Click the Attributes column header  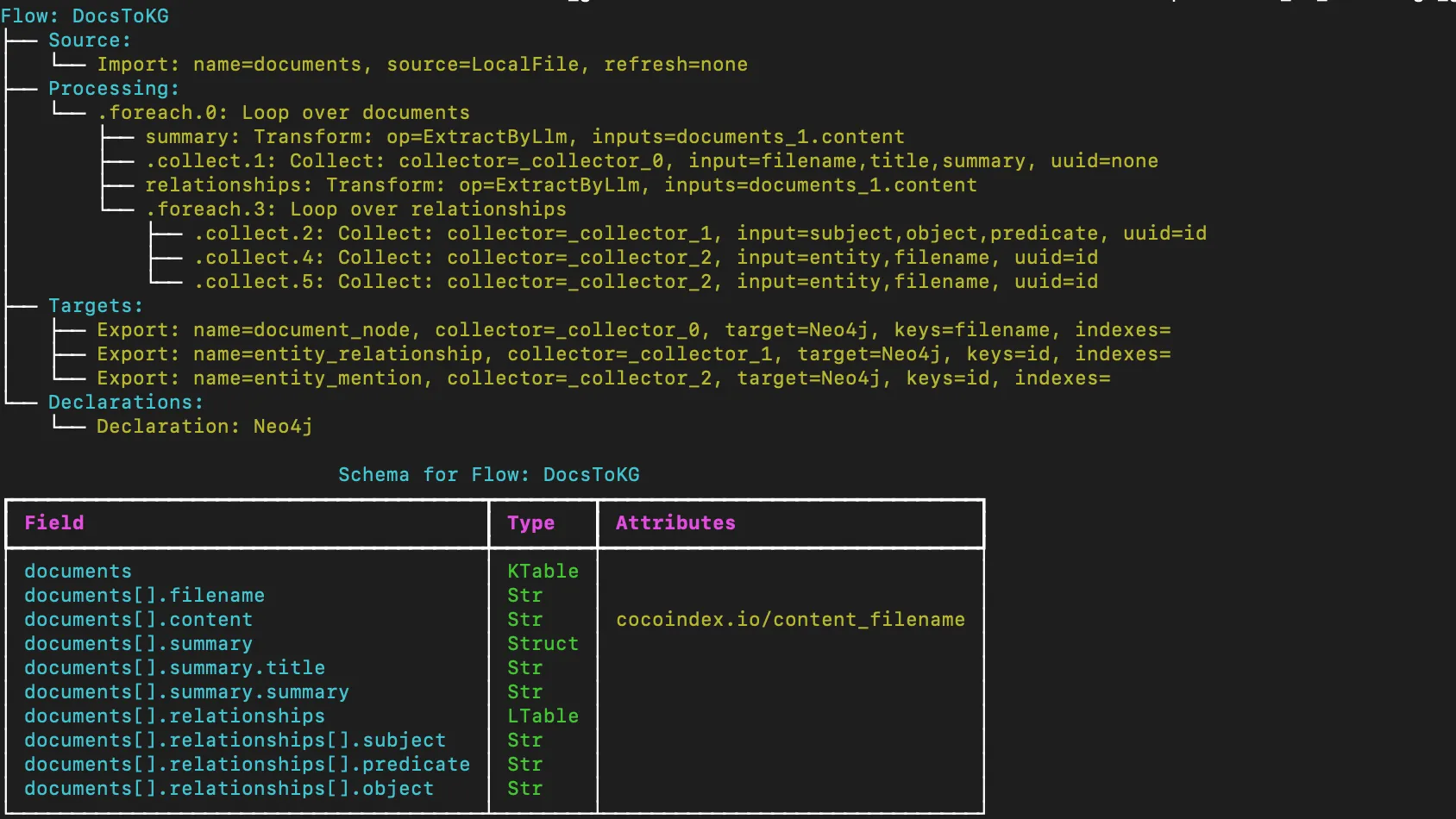click(x=674, y=522)
